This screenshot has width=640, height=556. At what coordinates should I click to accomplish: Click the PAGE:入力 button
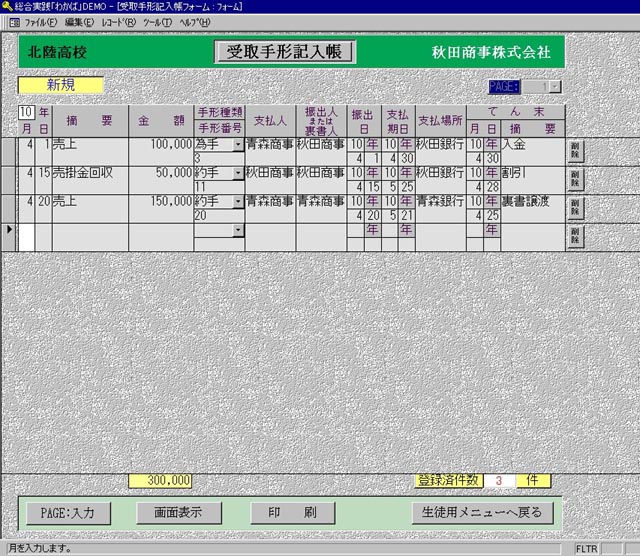pyautogui.click(x=67, y=513)
